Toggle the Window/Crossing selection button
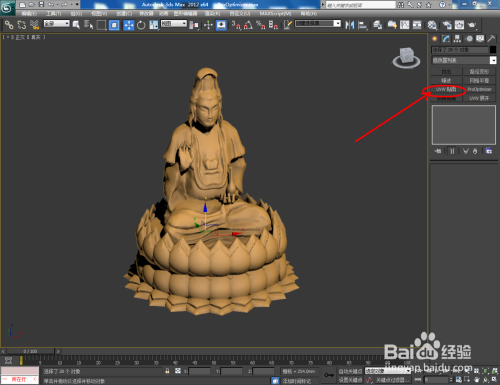 click(114, 25)
